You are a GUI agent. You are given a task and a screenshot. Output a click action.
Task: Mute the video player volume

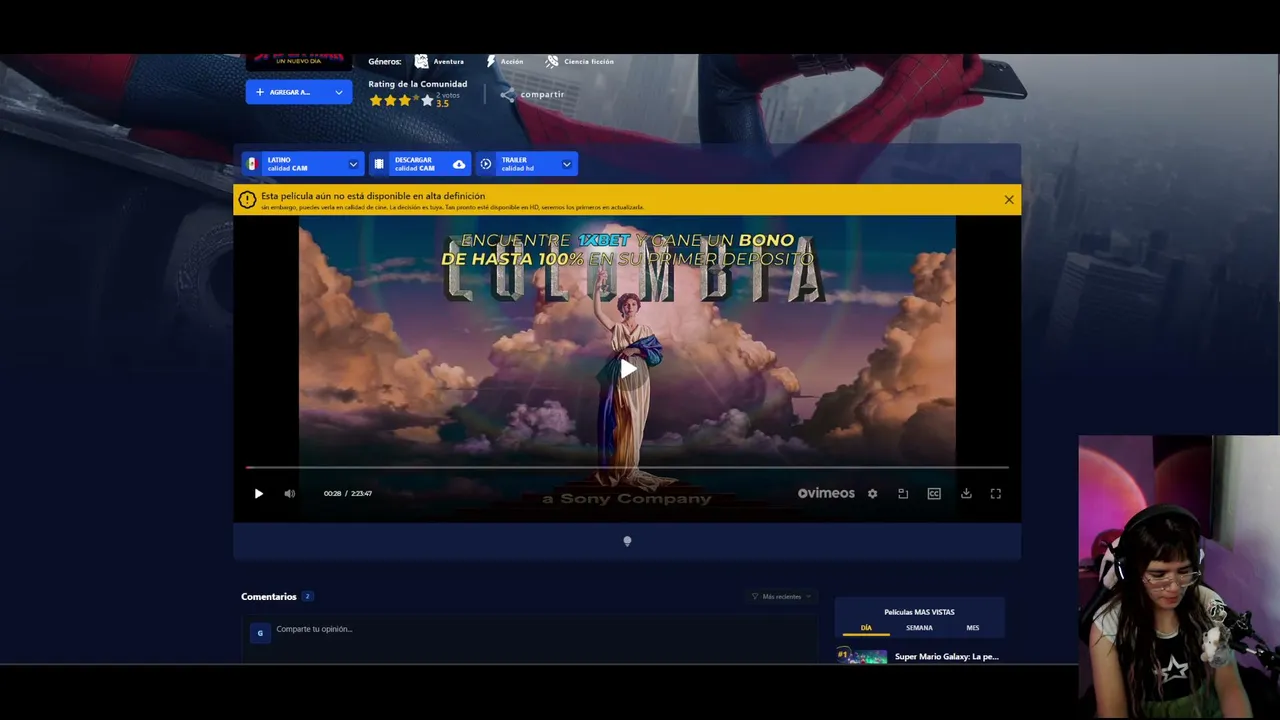click(289, 493)
